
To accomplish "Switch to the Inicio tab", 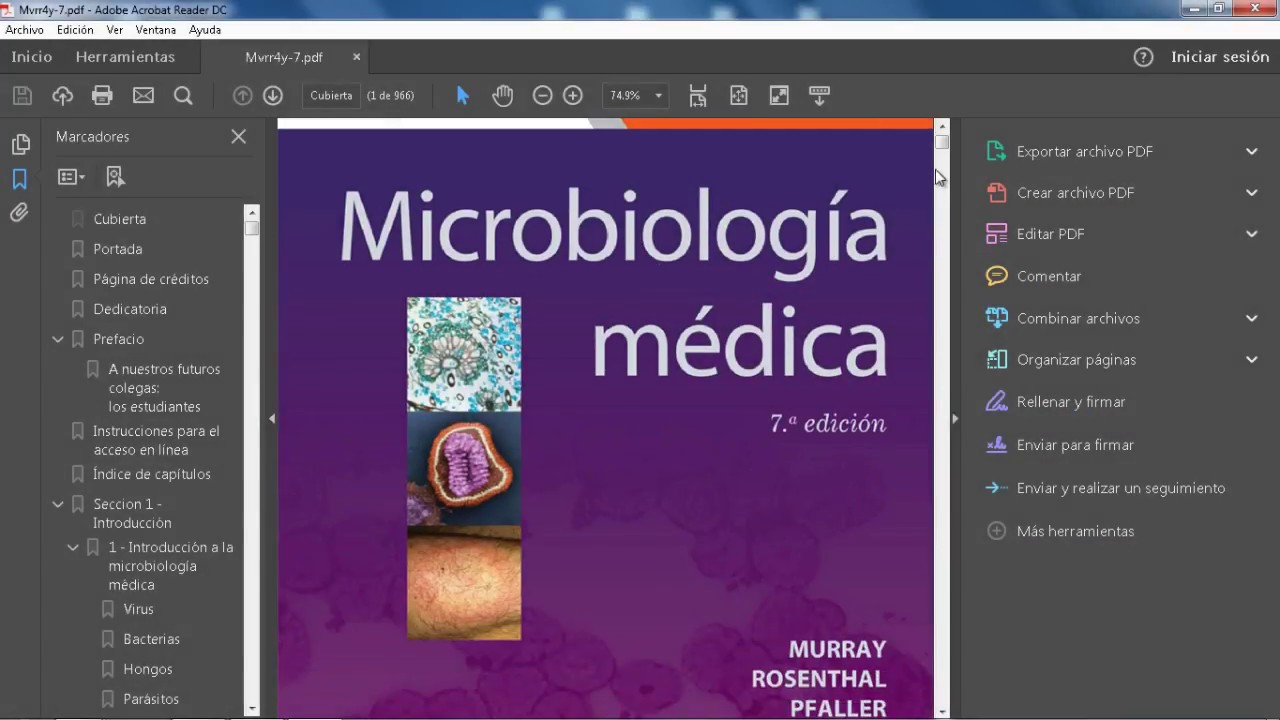I will (32, 57).
